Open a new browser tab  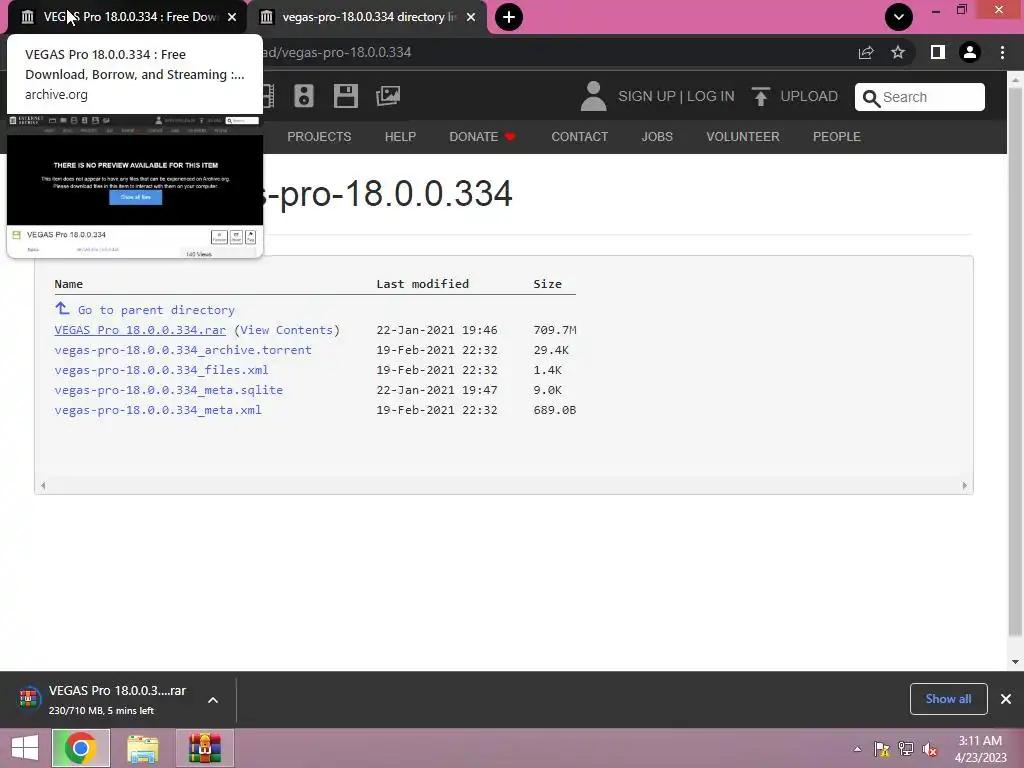click(x=509, y=17)
